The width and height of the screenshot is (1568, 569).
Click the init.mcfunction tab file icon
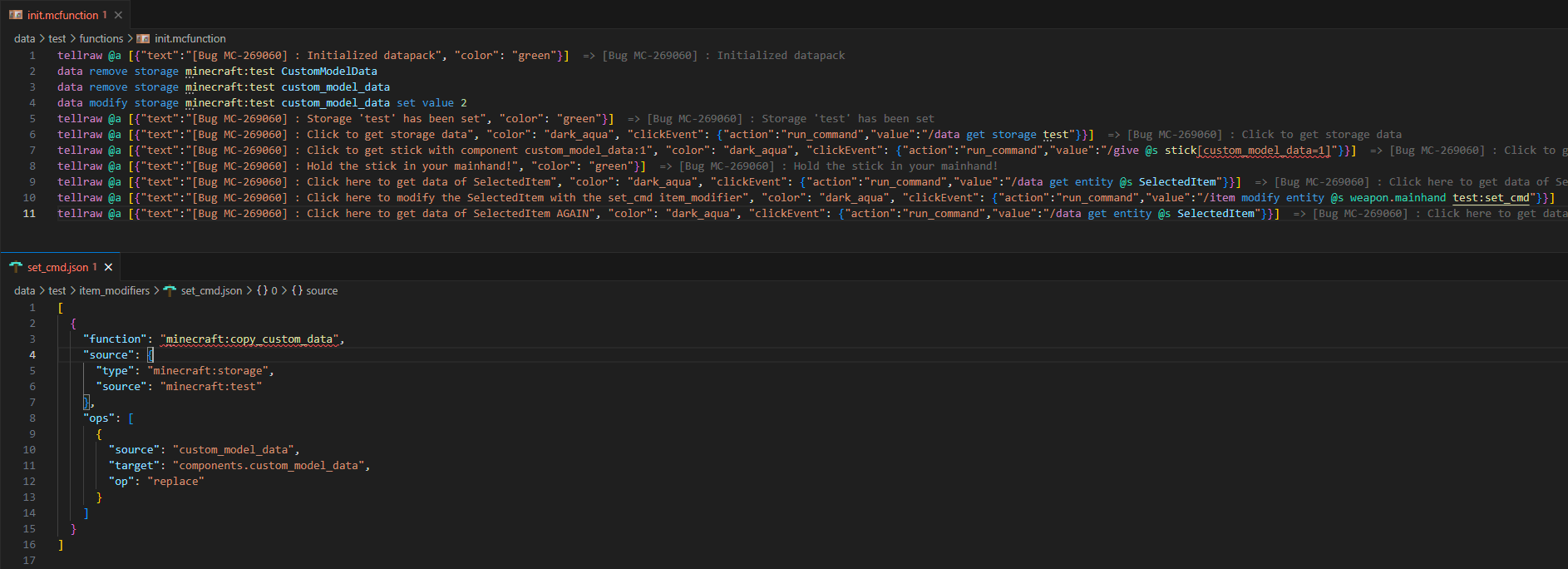tap(16, 15)
